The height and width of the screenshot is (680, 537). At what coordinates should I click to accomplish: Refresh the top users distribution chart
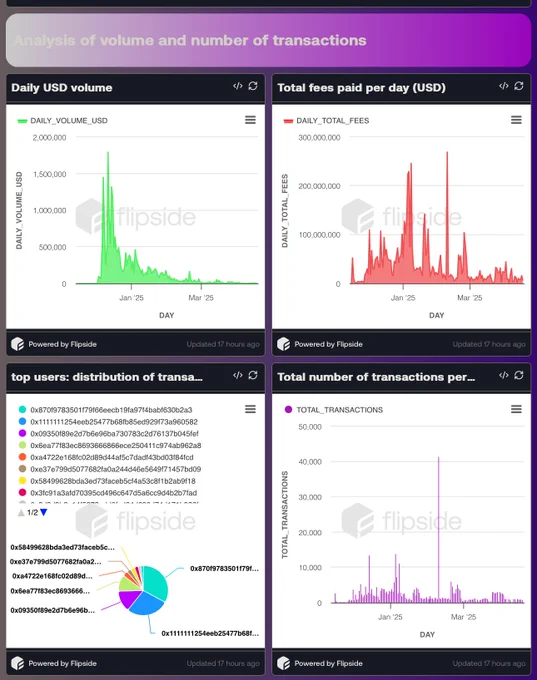(253, 375)
